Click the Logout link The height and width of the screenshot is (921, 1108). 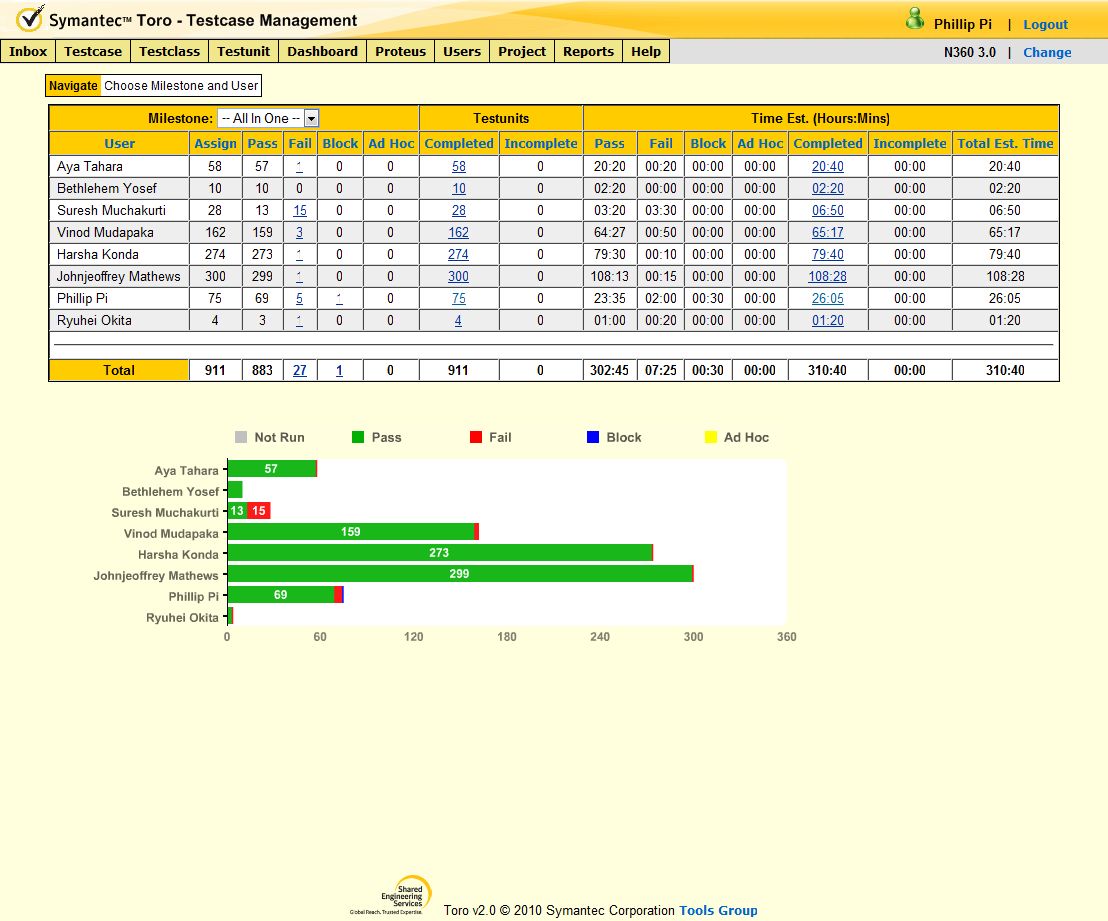[1045, 24]
